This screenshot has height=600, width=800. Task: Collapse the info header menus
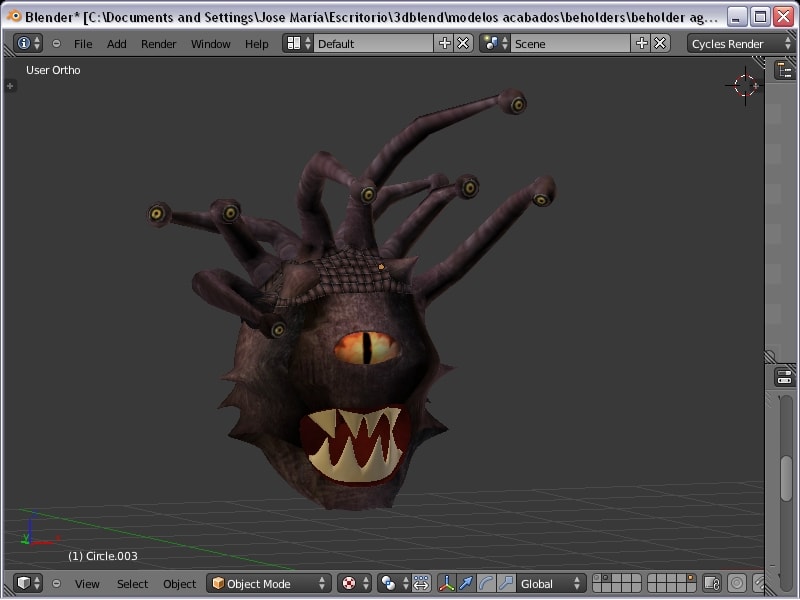tap(56, 44)
